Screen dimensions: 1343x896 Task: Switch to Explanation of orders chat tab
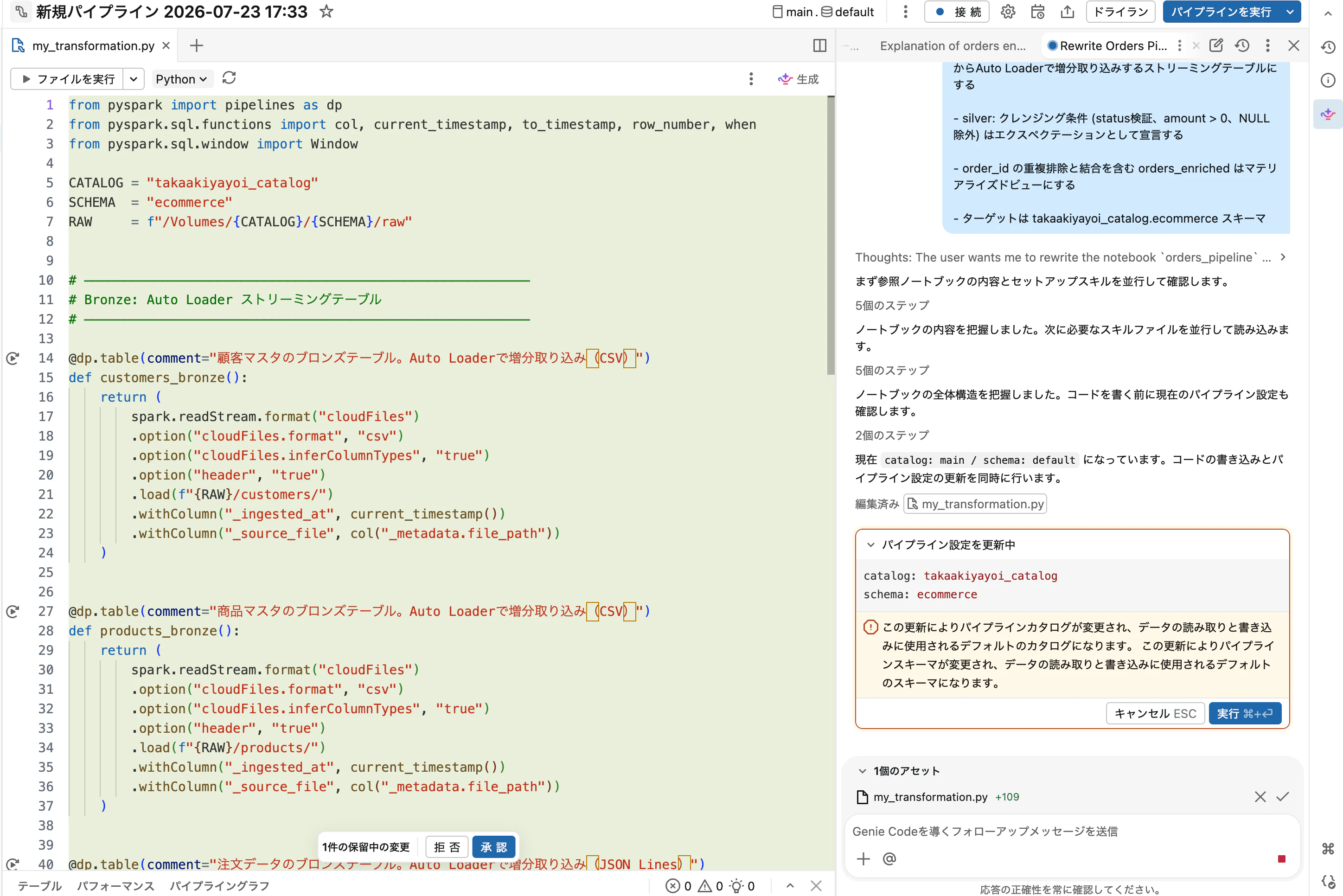(952, 46)
